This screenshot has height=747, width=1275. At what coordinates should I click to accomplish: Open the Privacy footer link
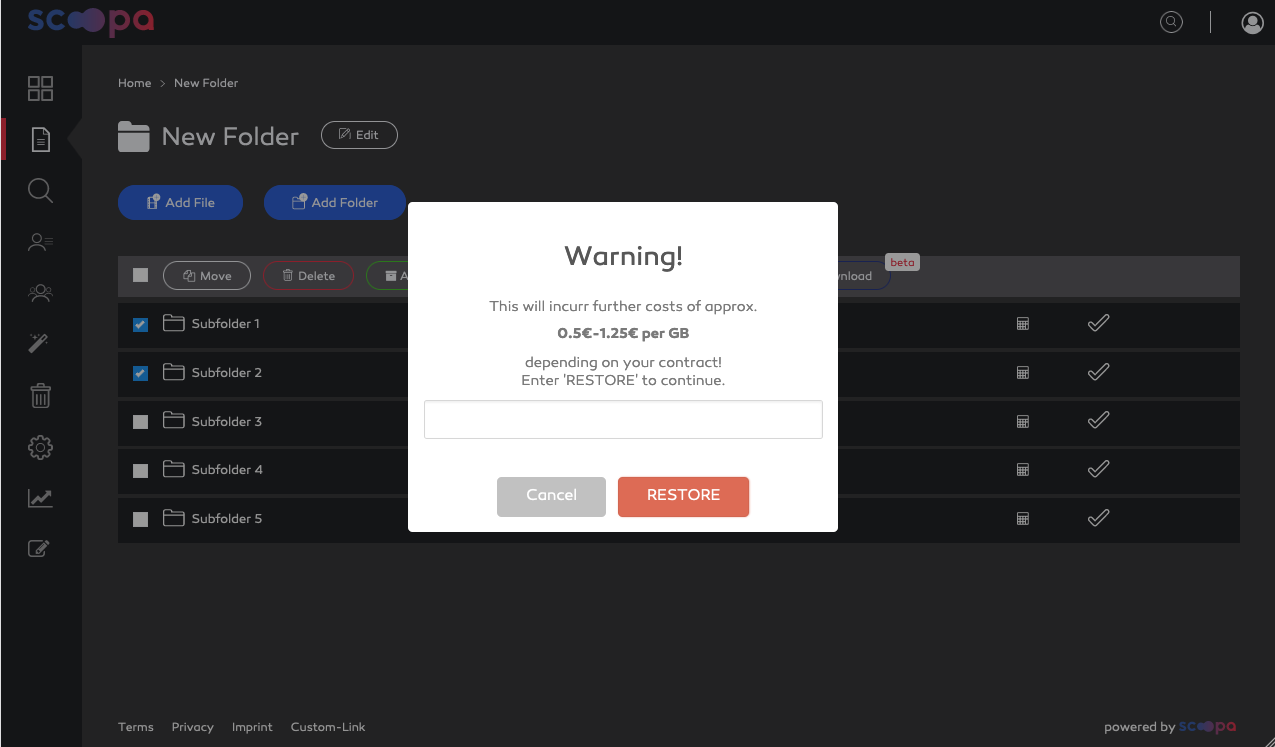tap(192, 727)
